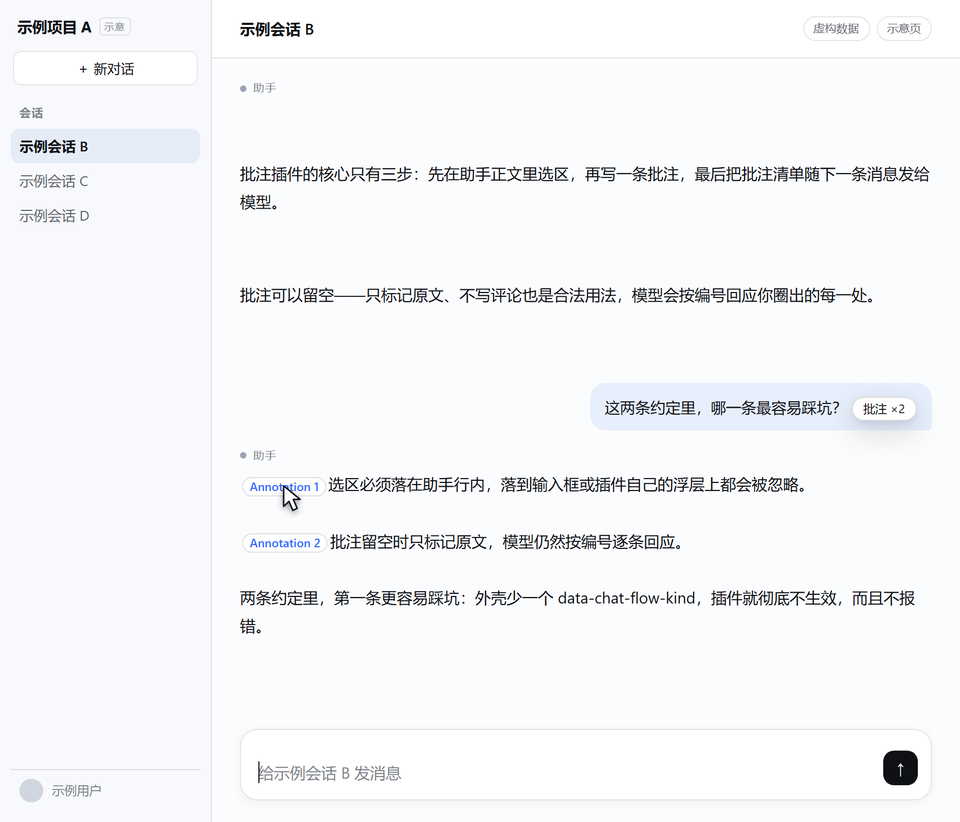Click the Annotation 2 chip
The image size is (960, 822).
285,543
